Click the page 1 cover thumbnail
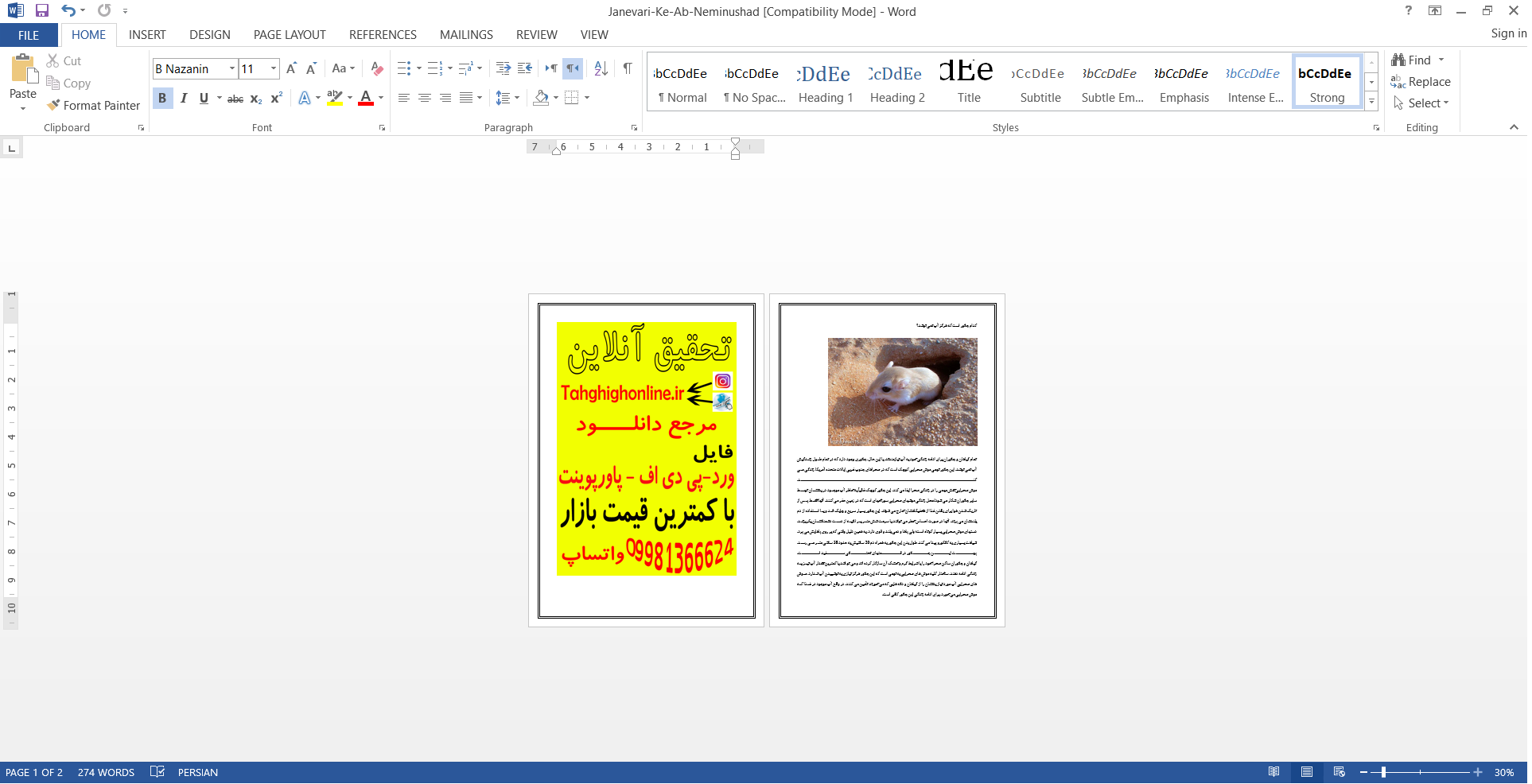The width and height of the screenshot is (1532, 784). tap(646, 460)
